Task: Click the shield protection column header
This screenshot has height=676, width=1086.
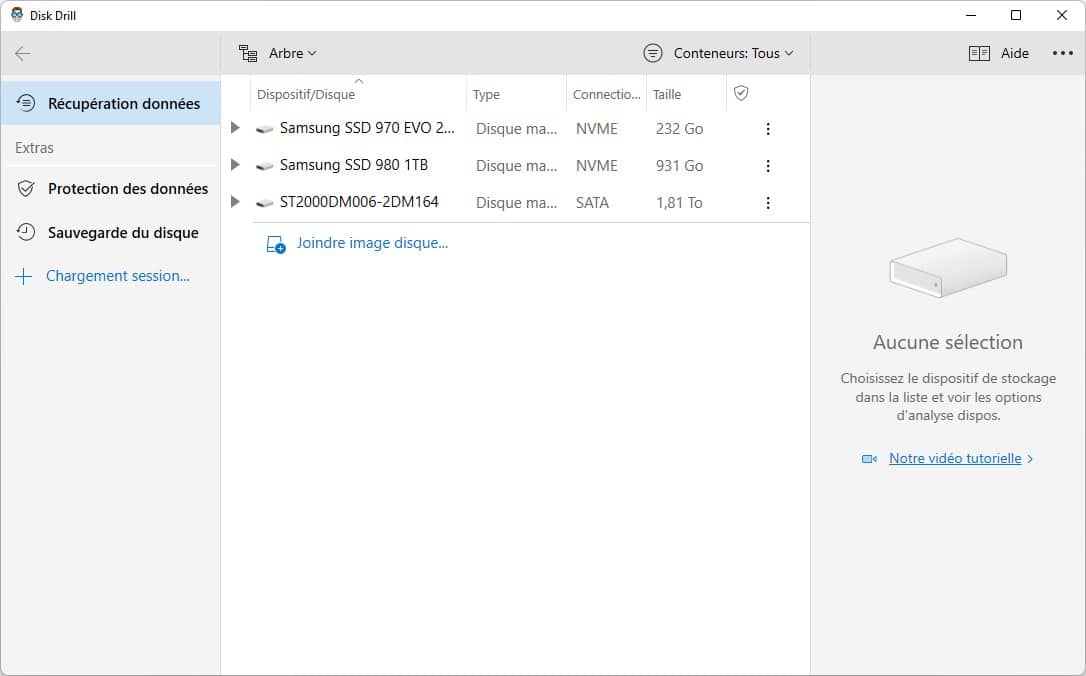Action: (741, 93)
